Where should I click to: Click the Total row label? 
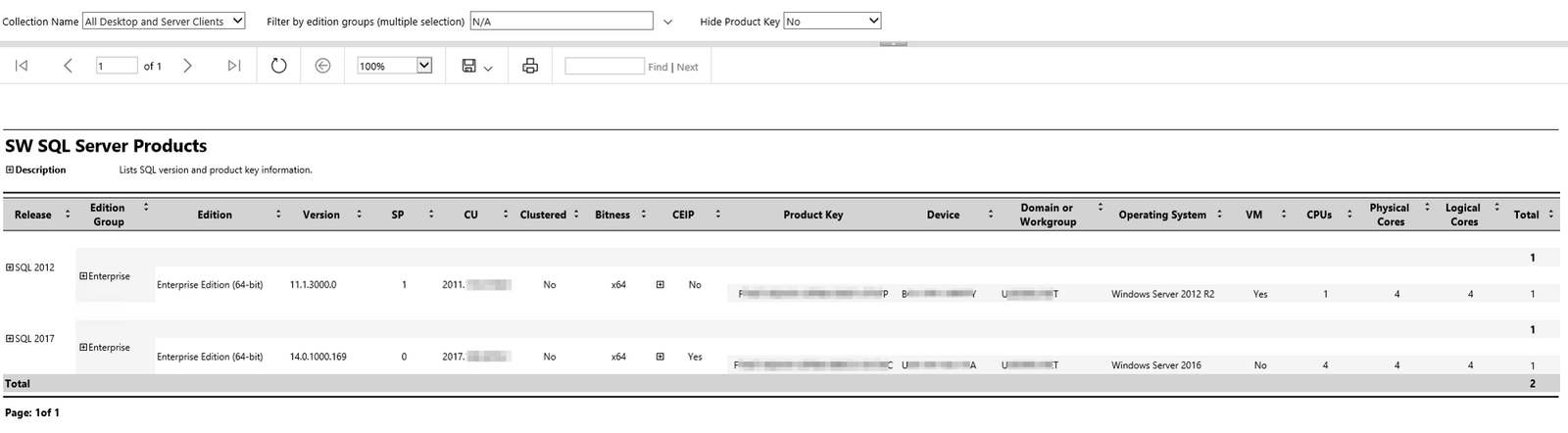click(18, 384)
